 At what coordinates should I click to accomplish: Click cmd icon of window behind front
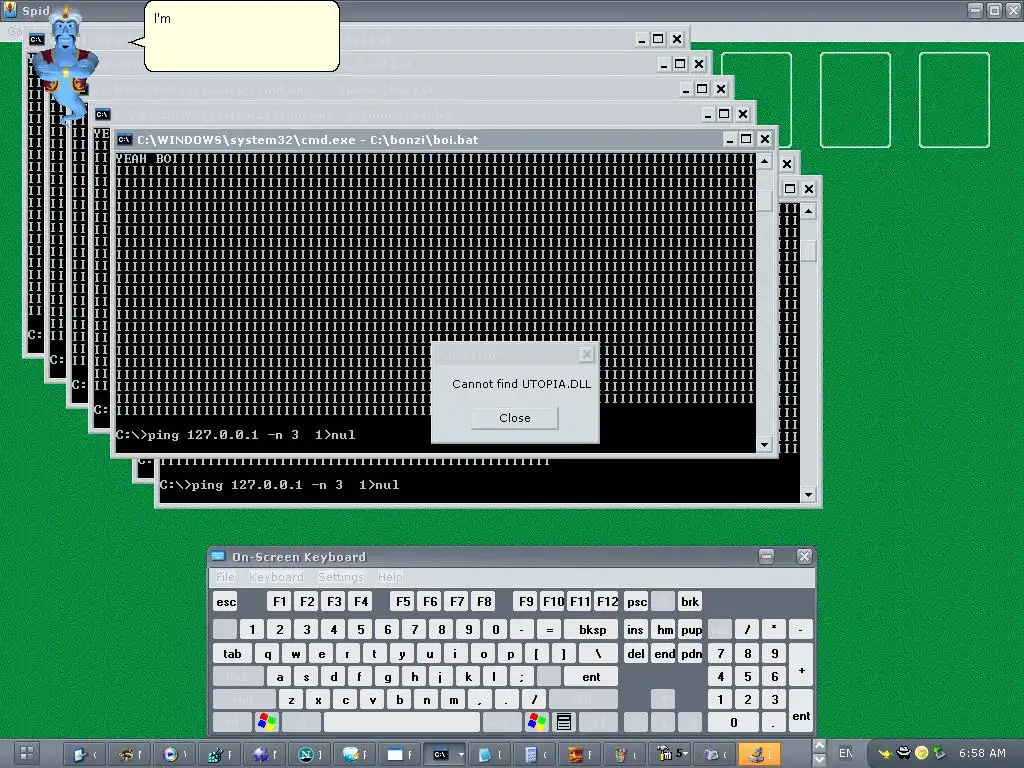pos(103,114)
